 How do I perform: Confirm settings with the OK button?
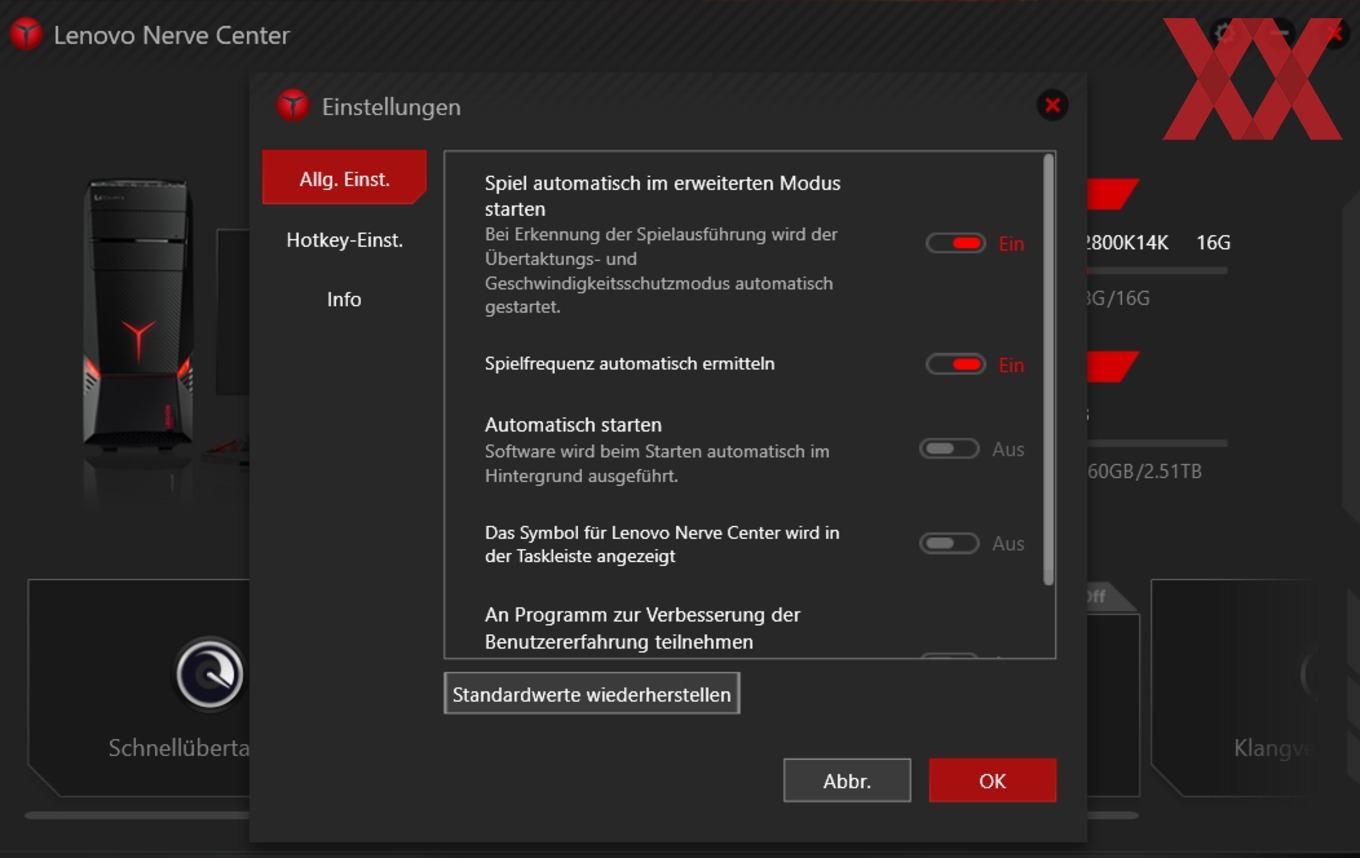[x=992, y=781]
